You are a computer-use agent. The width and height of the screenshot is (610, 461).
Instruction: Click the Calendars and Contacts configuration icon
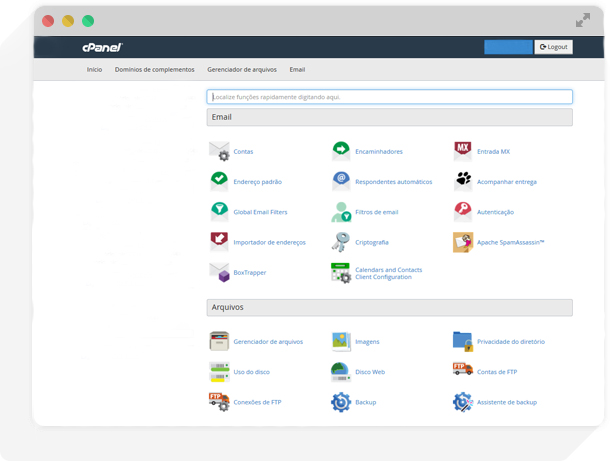coord(341,273)
